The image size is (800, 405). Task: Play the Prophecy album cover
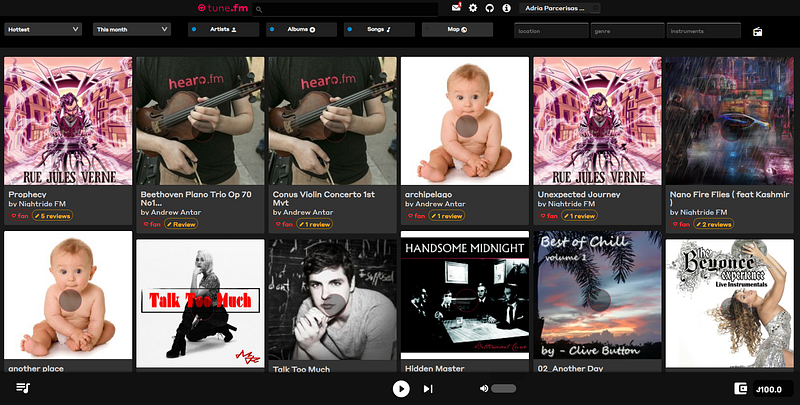point(68,121)
